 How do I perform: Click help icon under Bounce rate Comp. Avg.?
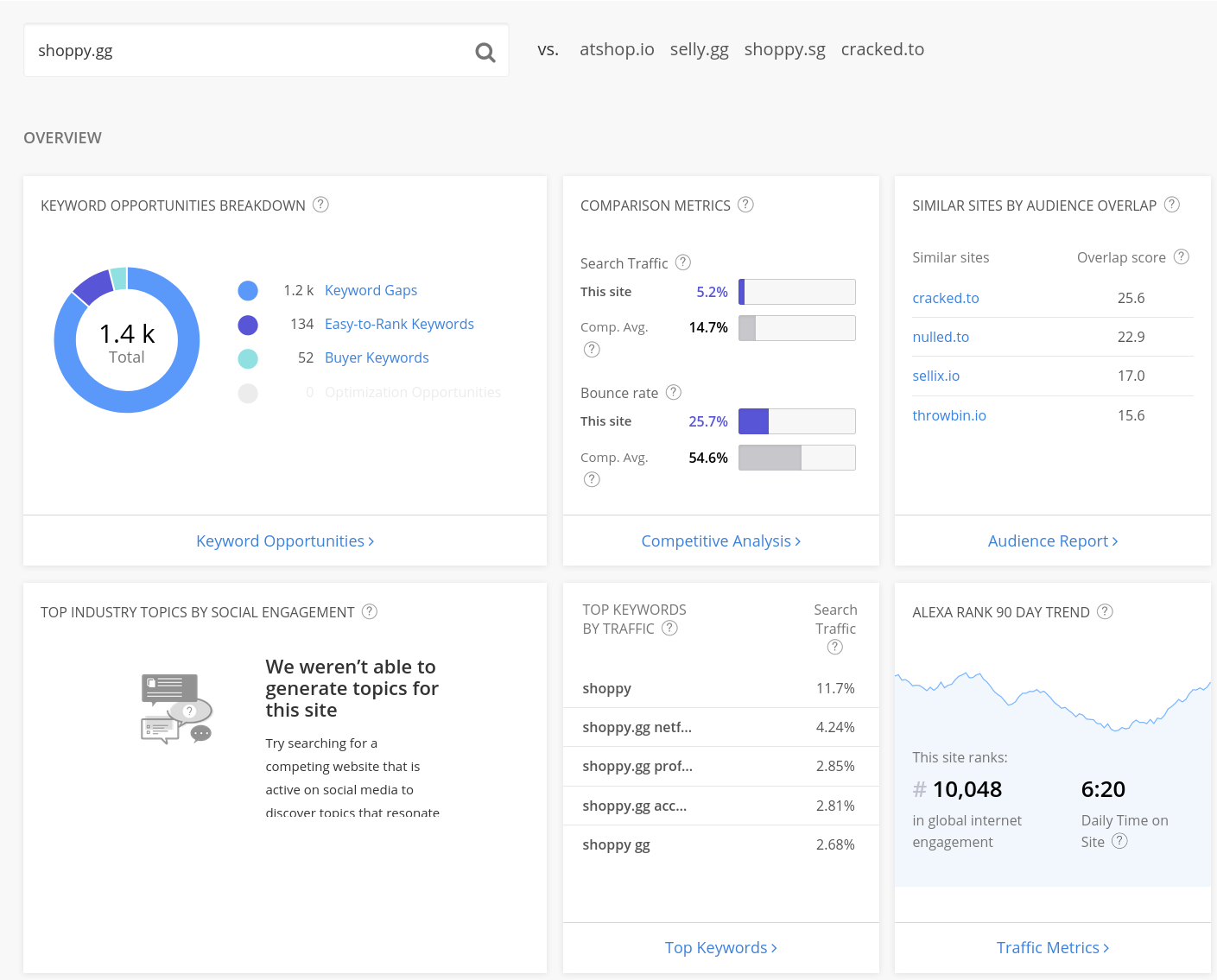(592, 479)
